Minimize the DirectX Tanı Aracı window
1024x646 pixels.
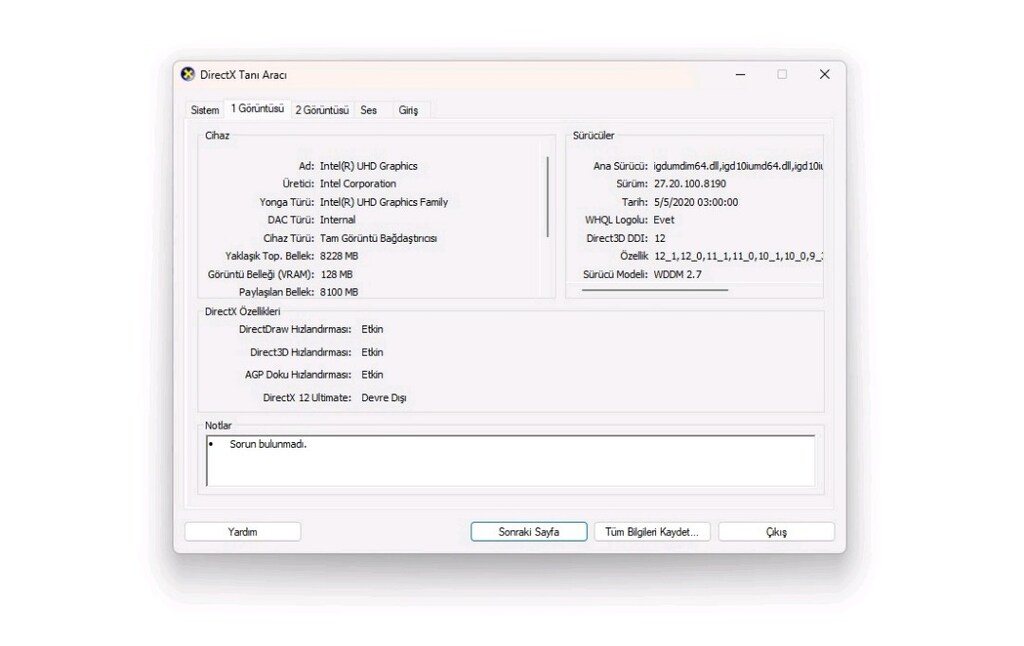coord(740,74)
